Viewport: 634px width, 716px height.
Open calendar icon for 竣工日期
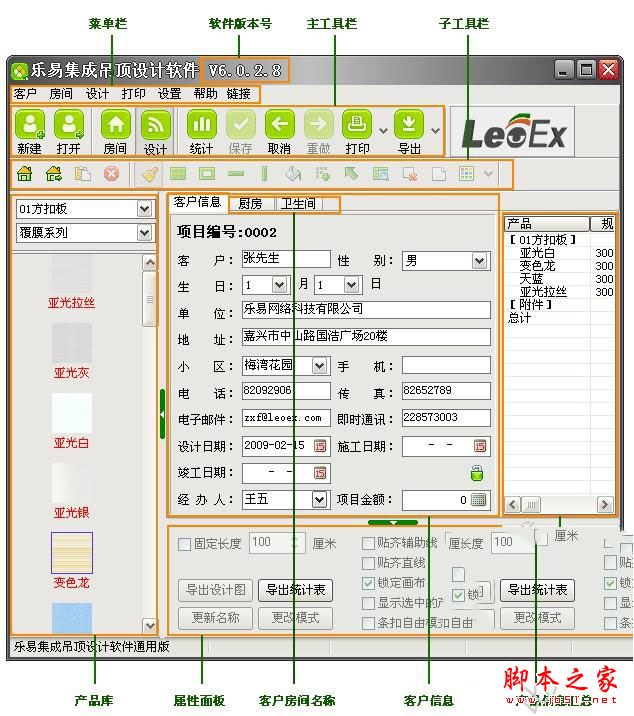[x=320, y=473]
